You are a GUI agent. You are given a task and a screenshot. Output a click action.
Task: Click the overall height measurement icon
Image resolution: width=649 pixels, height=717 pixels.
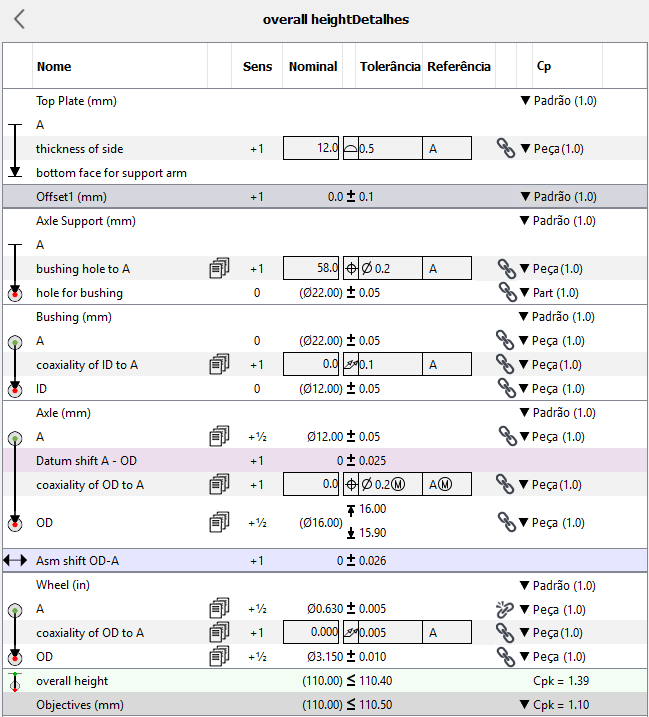click(x=15, y=681)
